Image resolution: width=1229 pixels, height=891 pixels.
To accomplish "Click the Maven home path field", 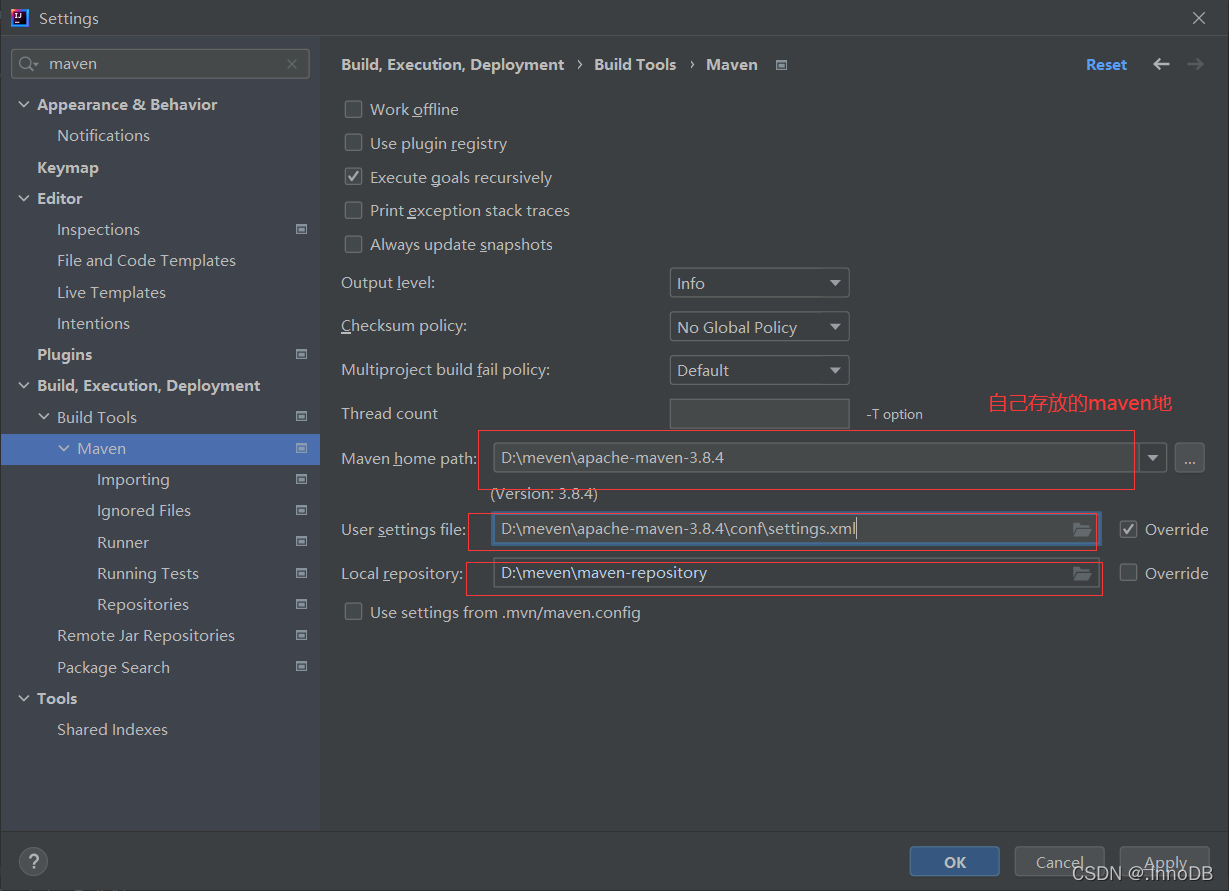I will pyautogui.click(x=816, y=458).
